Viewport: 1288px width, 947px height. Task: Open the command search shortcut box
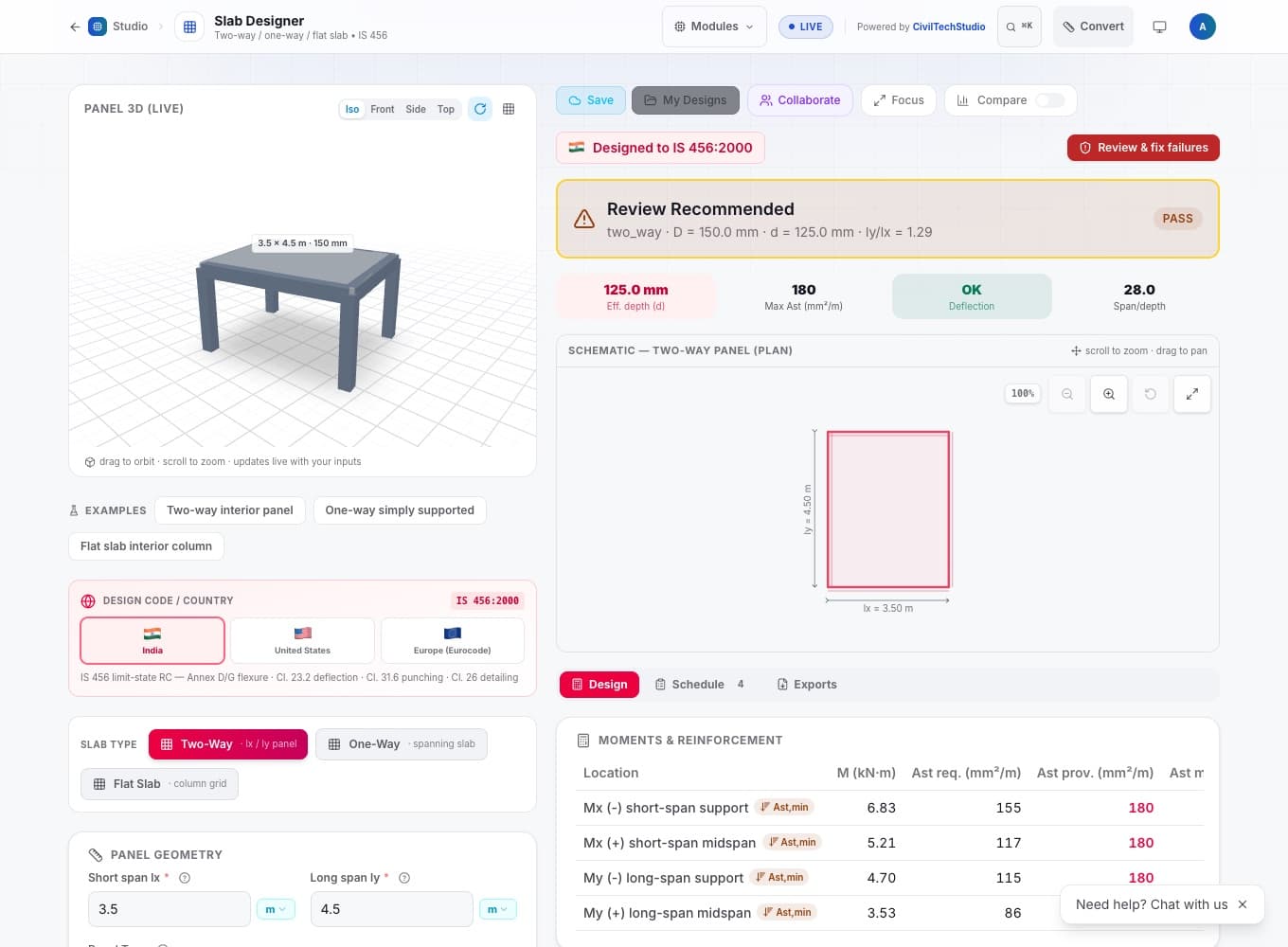click(1019, 27)
